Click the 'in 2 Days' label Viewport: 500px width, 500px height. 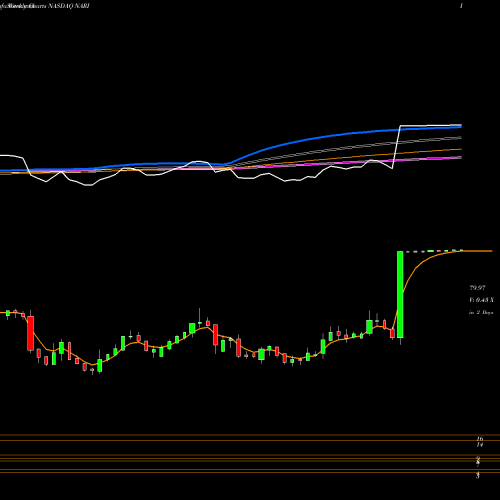pos(481,312)
